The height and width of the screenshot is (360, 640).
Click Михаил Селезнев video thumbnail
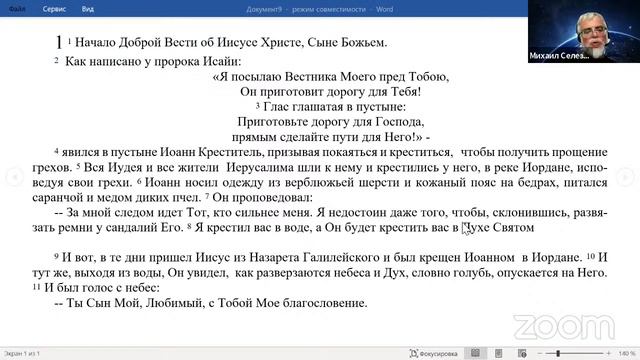tap(584, 31)
